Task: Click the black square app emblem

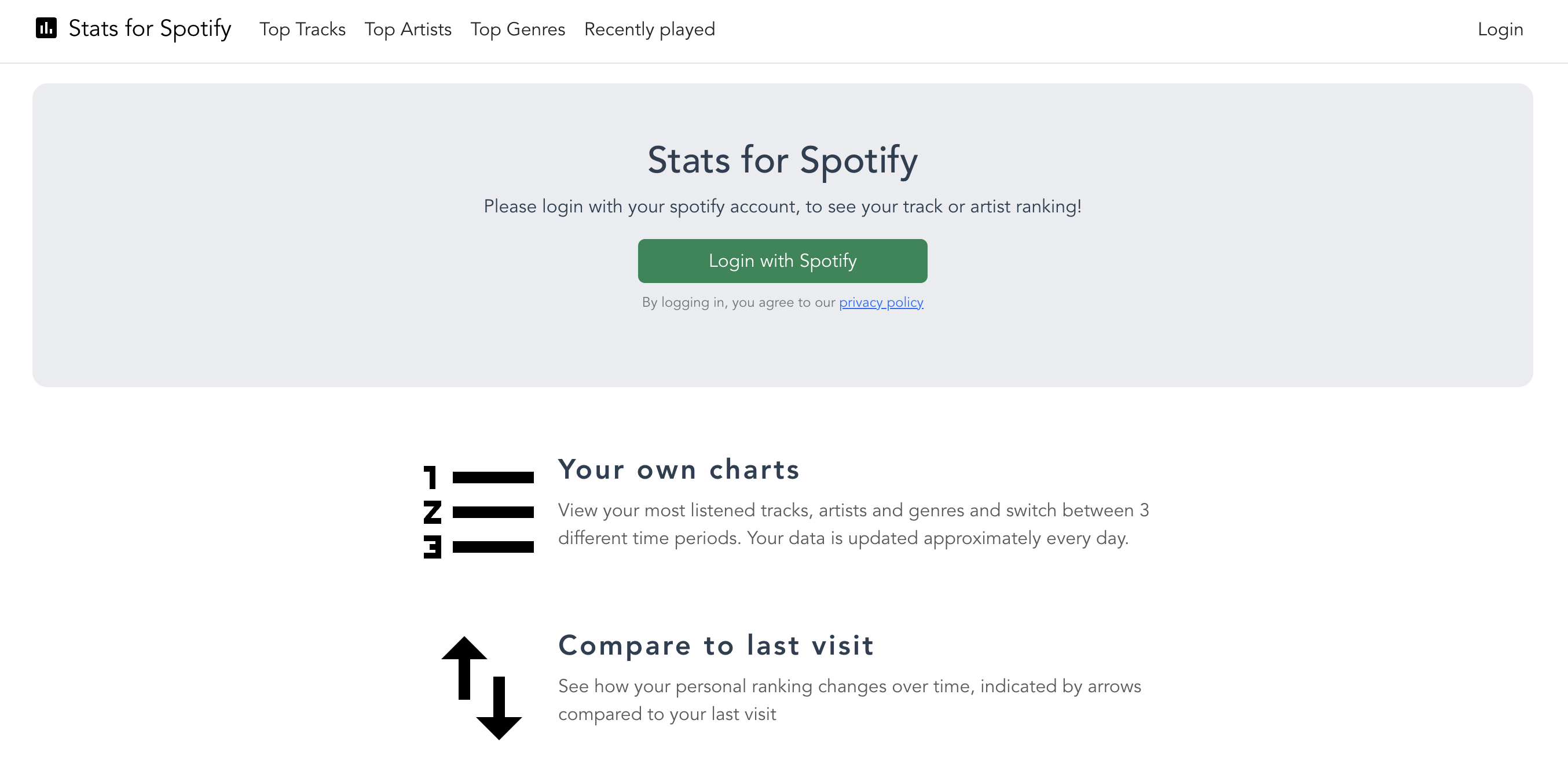Action: 46,28
